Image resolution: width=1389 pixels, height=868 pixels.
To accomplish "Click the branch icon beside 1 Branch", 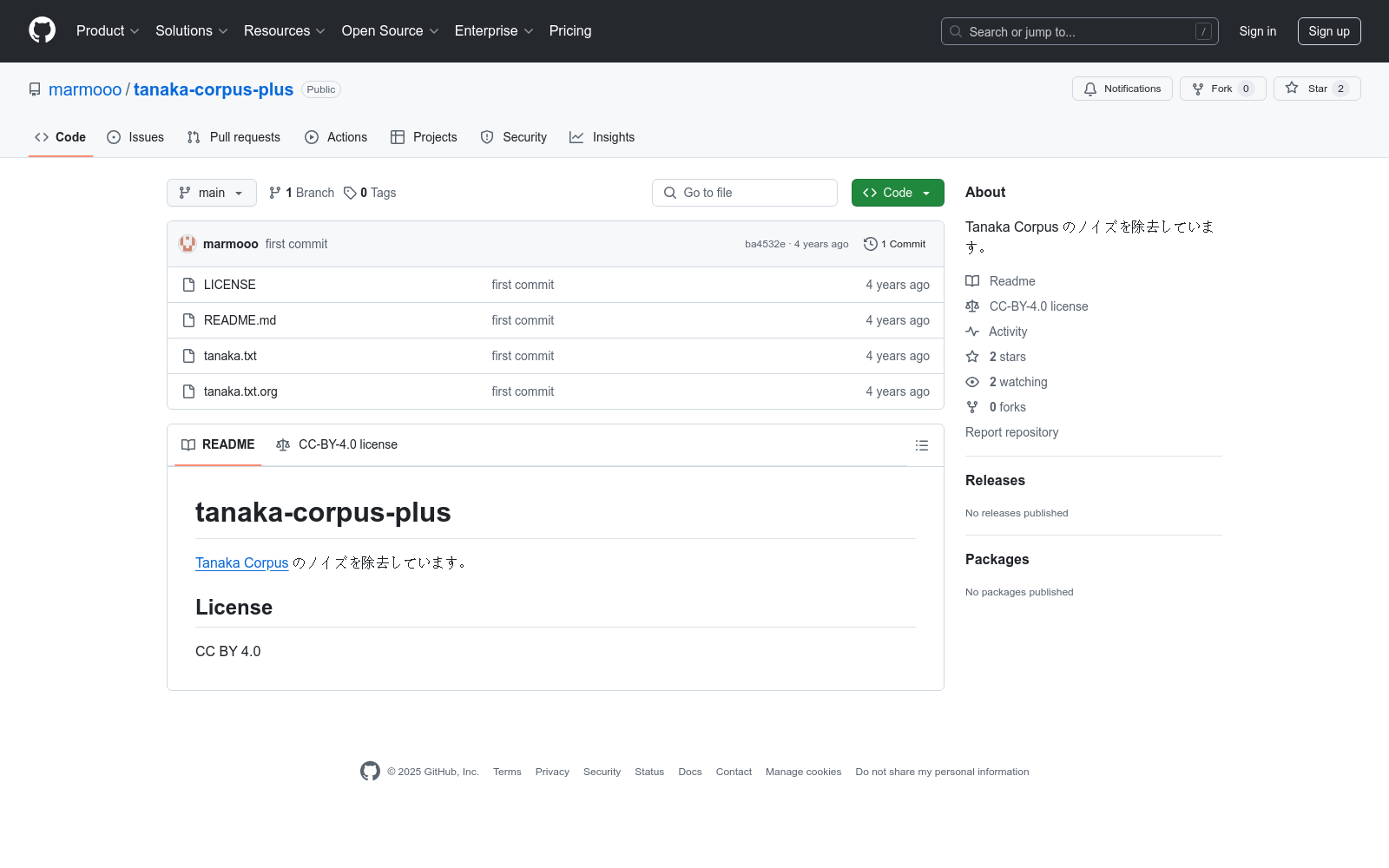I will [x=275, y=193].
